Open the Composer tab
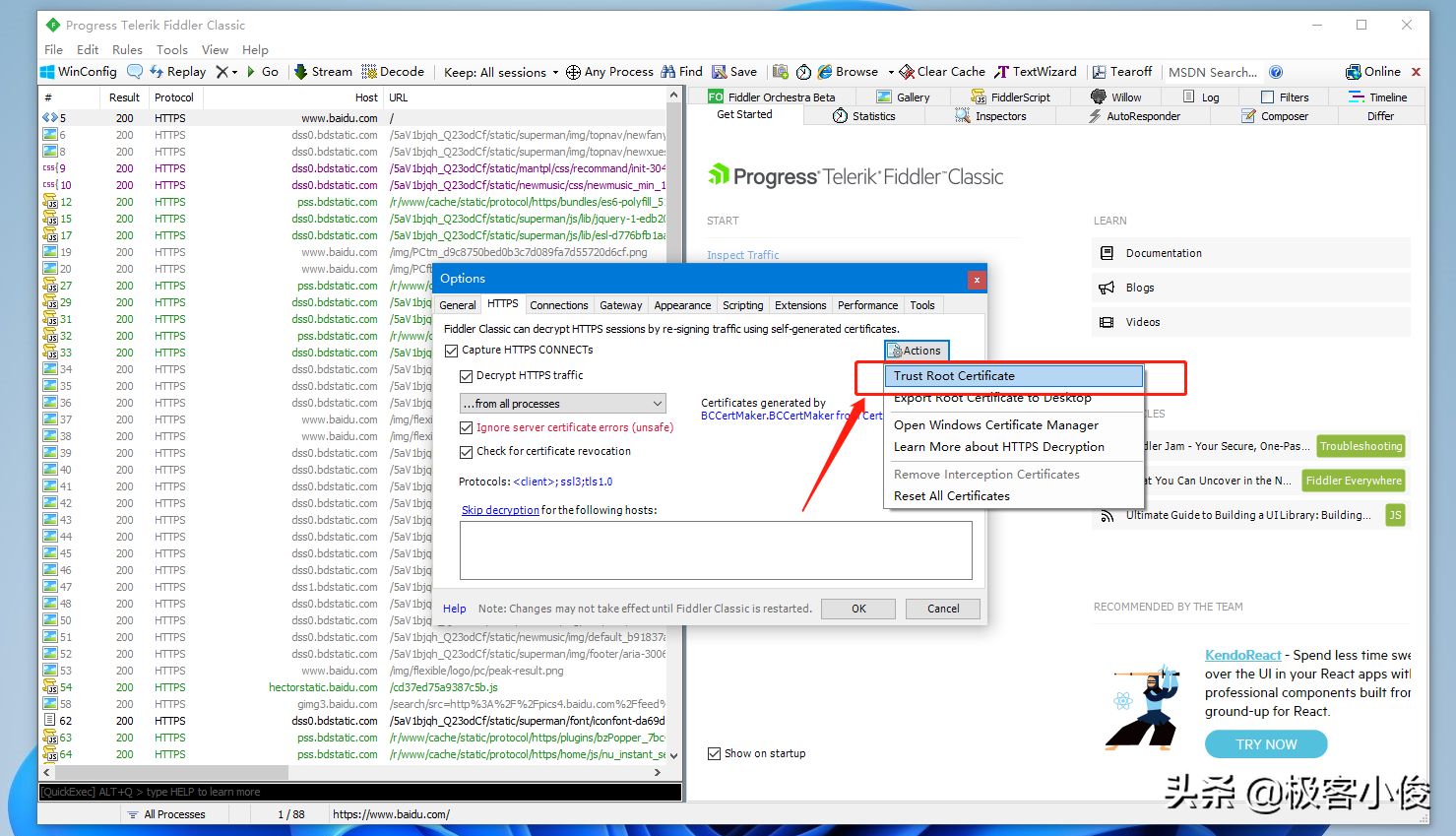1456x836 pixels. [x=1275, y=116]
